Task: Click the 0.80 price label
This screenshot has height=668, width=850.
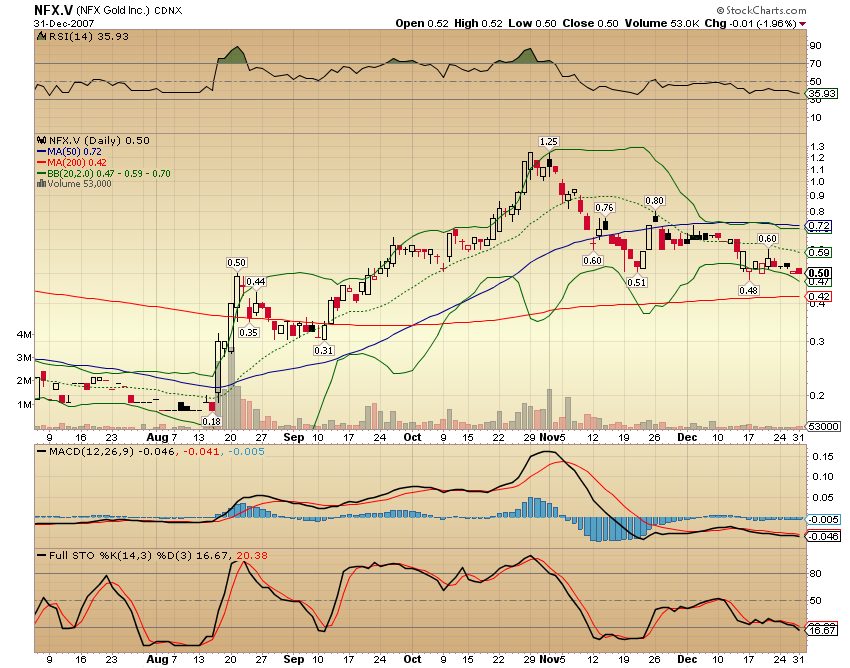Action: coord(654,201)
